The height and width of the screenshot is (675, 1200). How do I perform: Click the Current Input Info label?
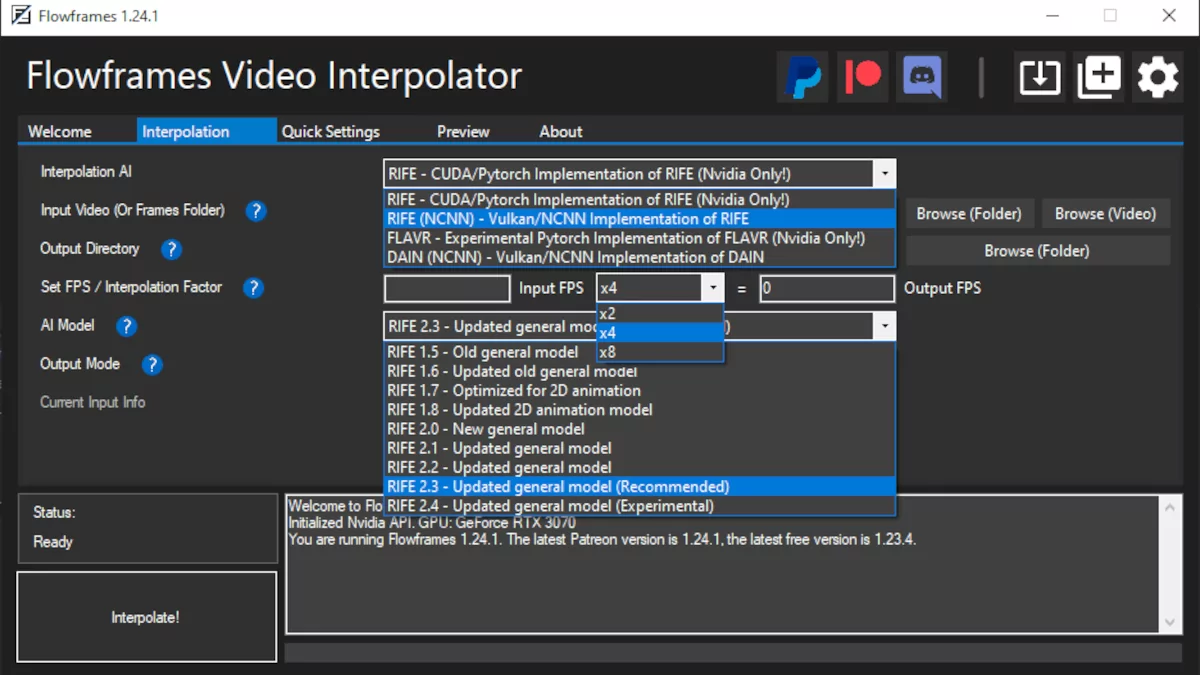pos(92,402)
